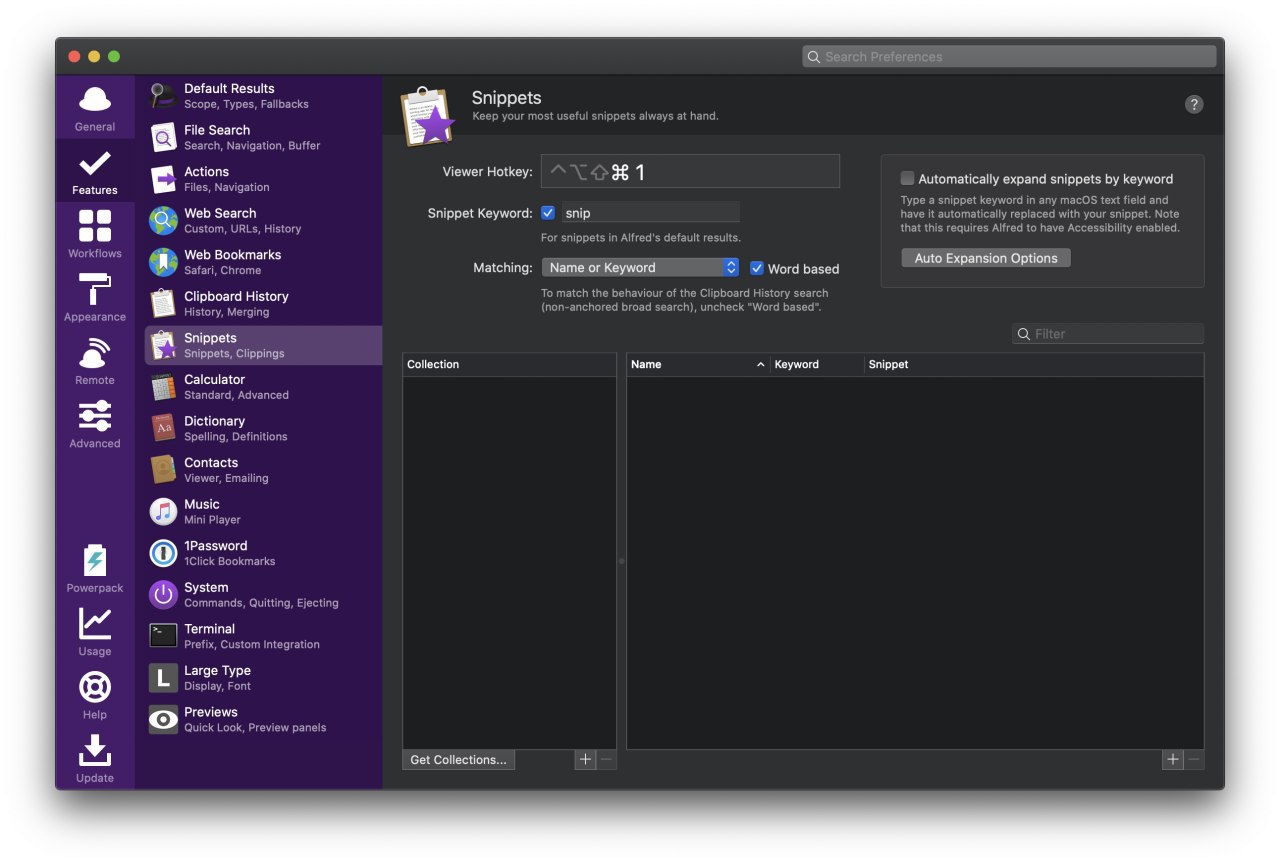The width and height of the screenshot is (1280, 863).
Task: Select the Large Type feature
Action: [263, 678]
